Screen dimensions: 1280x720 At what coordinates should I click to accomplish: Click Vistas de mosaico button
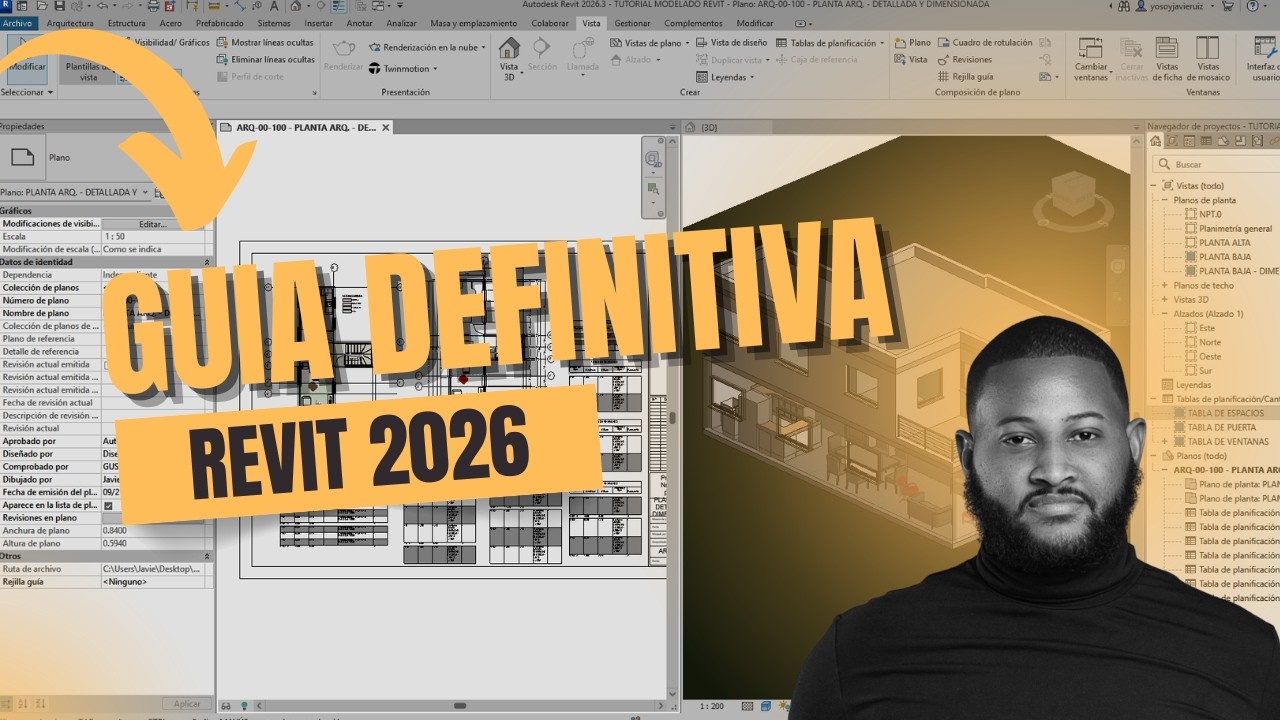[x=1207, y=58]
